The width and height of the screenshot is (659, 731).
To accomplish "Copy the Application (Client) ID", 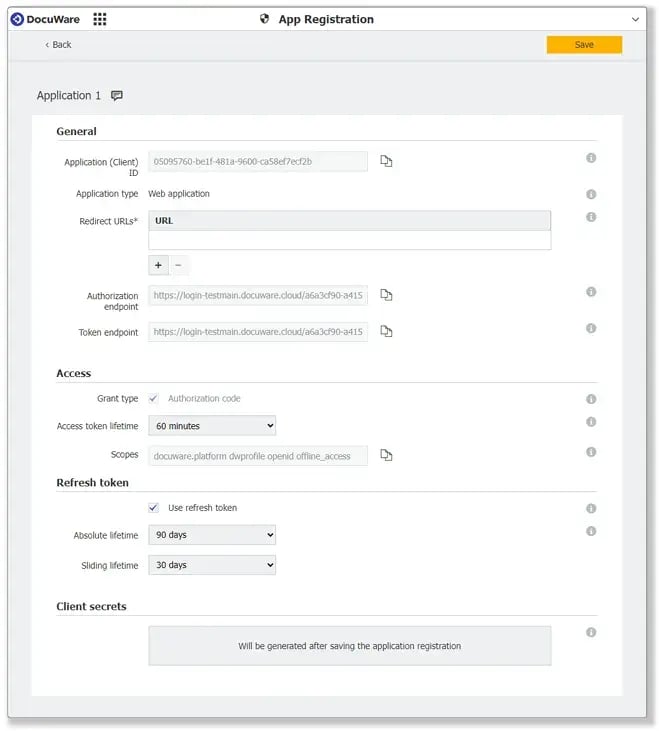I will [x=386, y=161].
